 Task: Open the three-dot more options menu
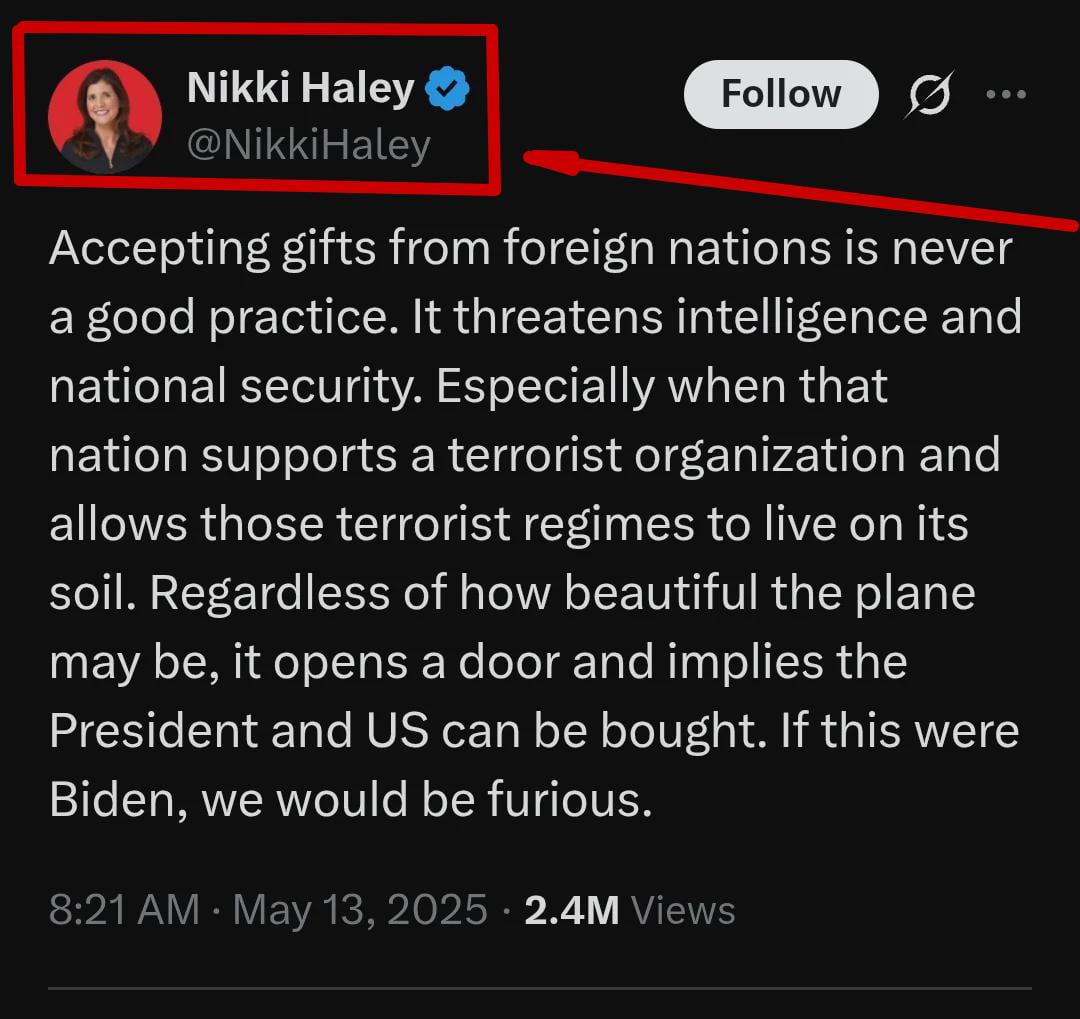click(1006, 94)
